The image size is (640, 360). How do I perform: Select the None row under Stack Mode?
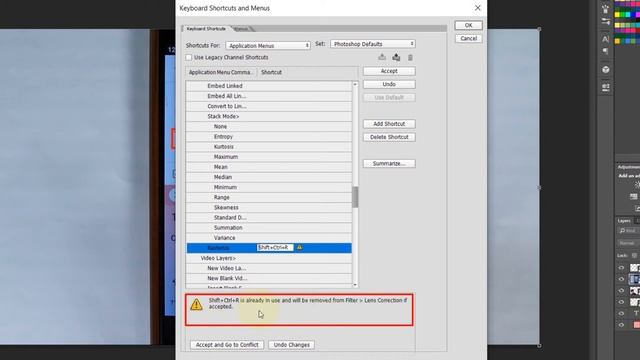tap(269, 127)
